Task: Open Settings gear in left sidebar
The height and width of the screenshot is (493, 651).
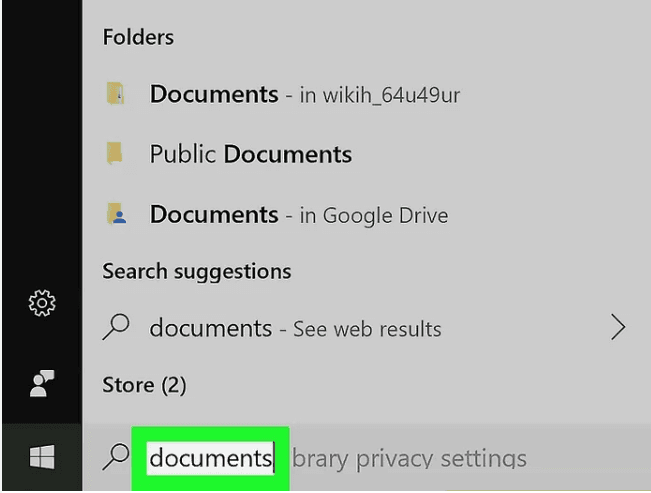Action: click(42, 303)
